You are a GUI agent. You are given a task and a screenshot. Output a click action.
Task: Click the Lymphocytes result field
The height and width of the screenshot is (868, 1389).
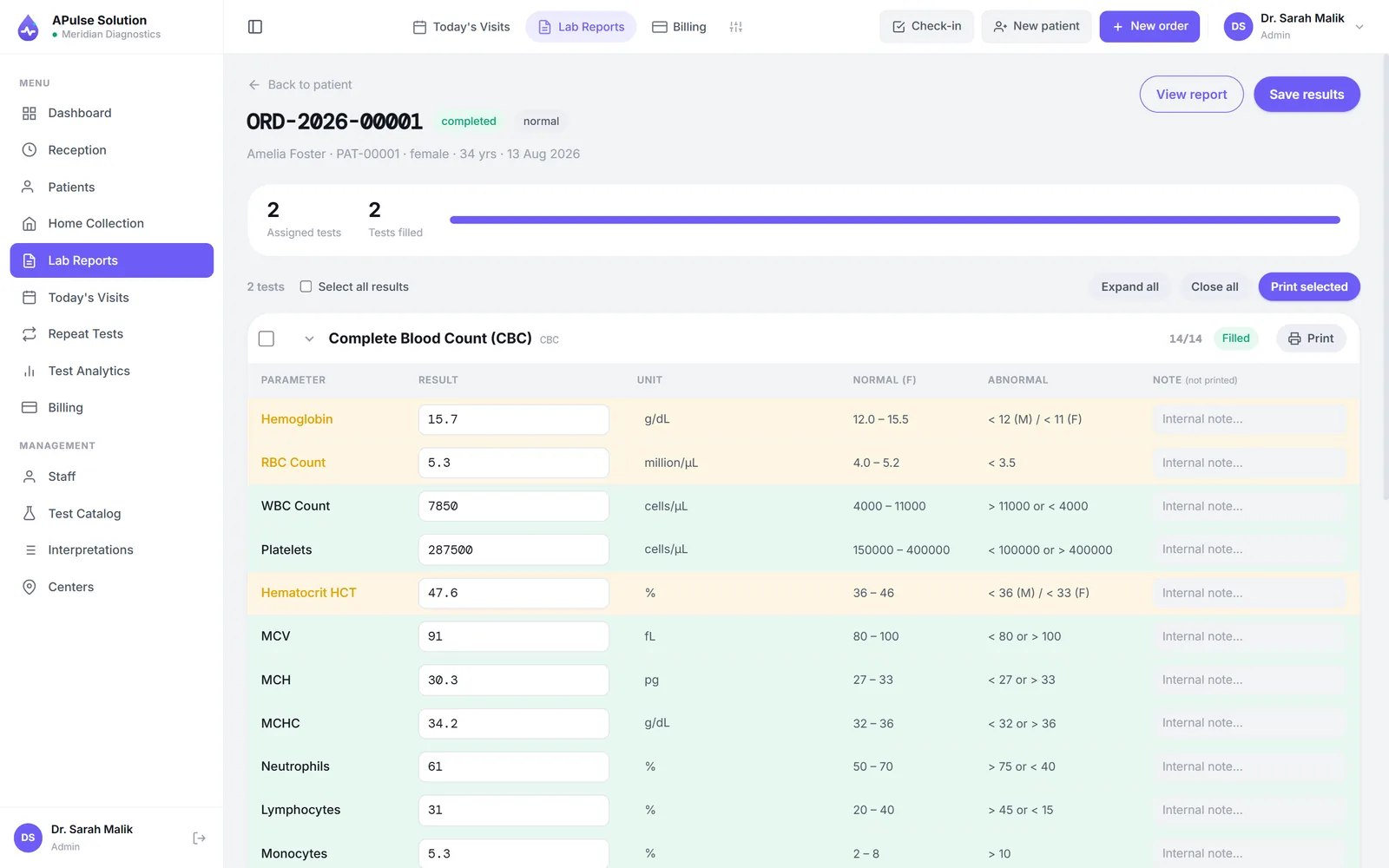point(514,810)
